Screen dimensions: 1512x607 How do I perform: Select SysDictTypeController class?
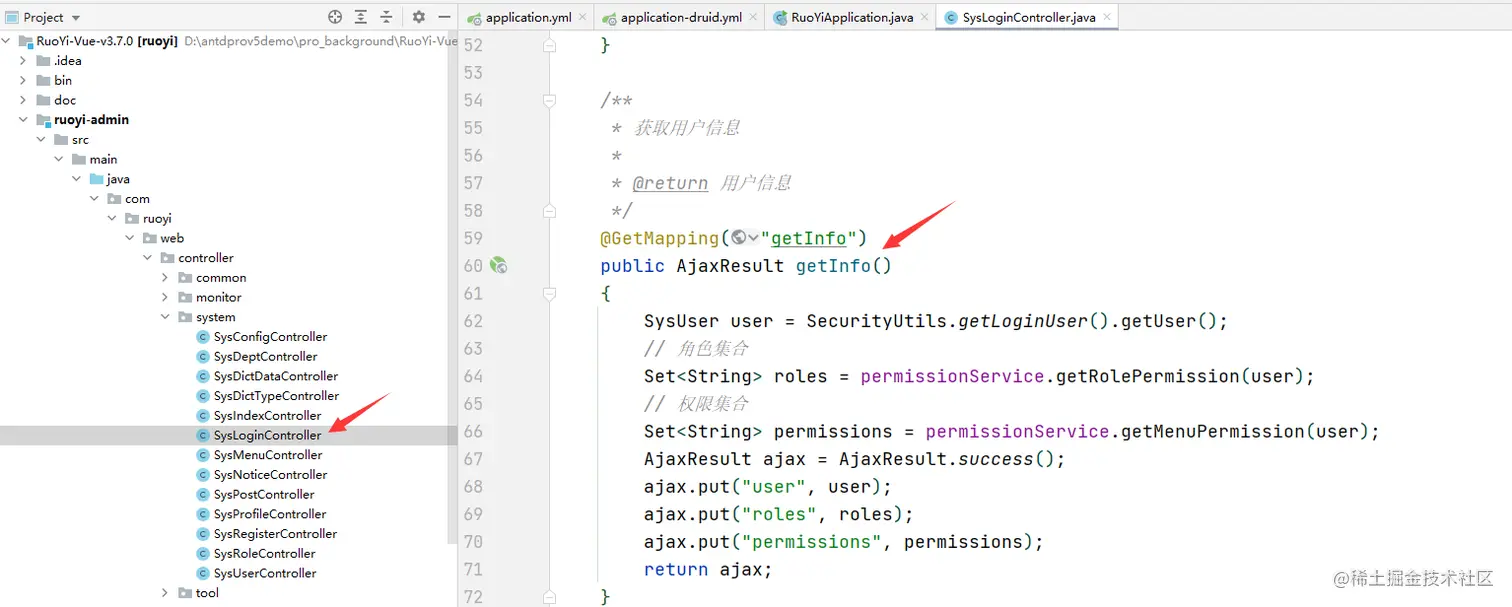click(276, 396)
